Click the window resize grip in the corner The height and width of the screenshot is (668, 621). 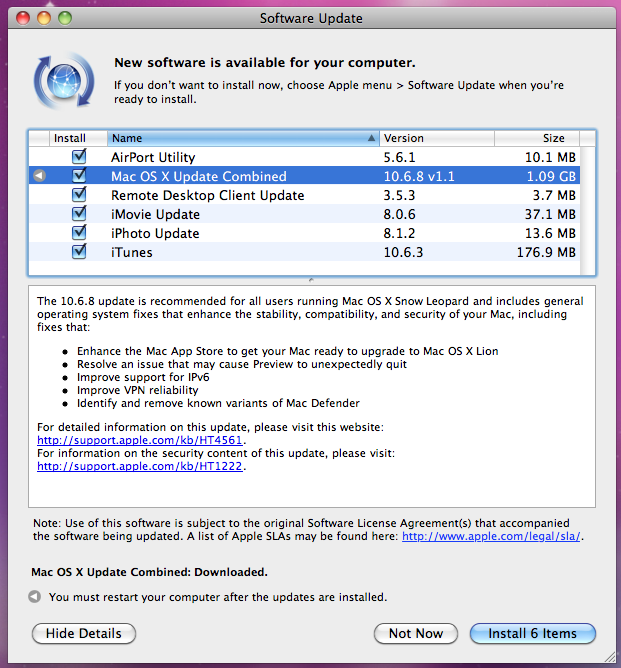[610, 656]
